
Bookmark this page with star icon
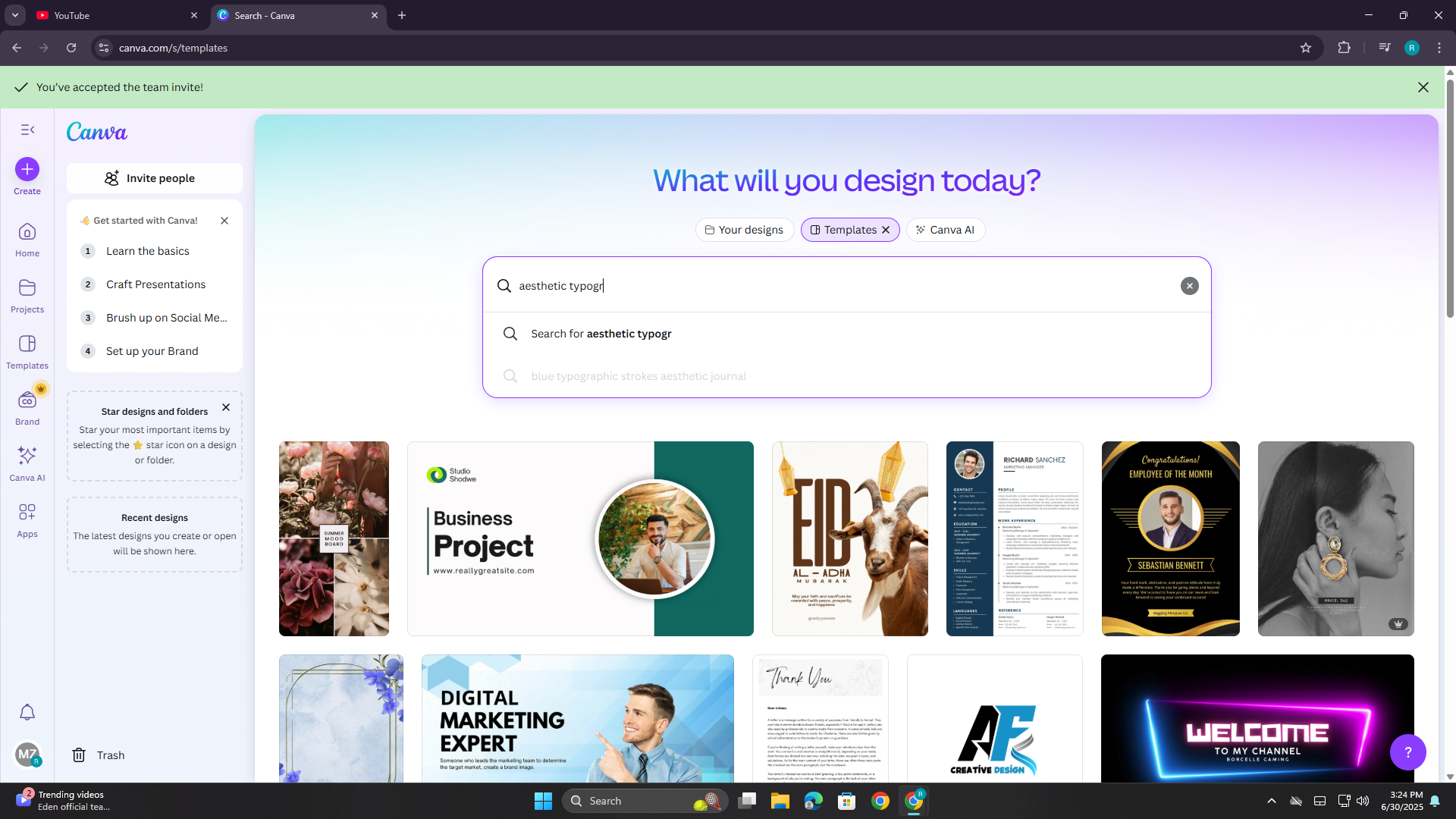click(x=1306, y=48)
